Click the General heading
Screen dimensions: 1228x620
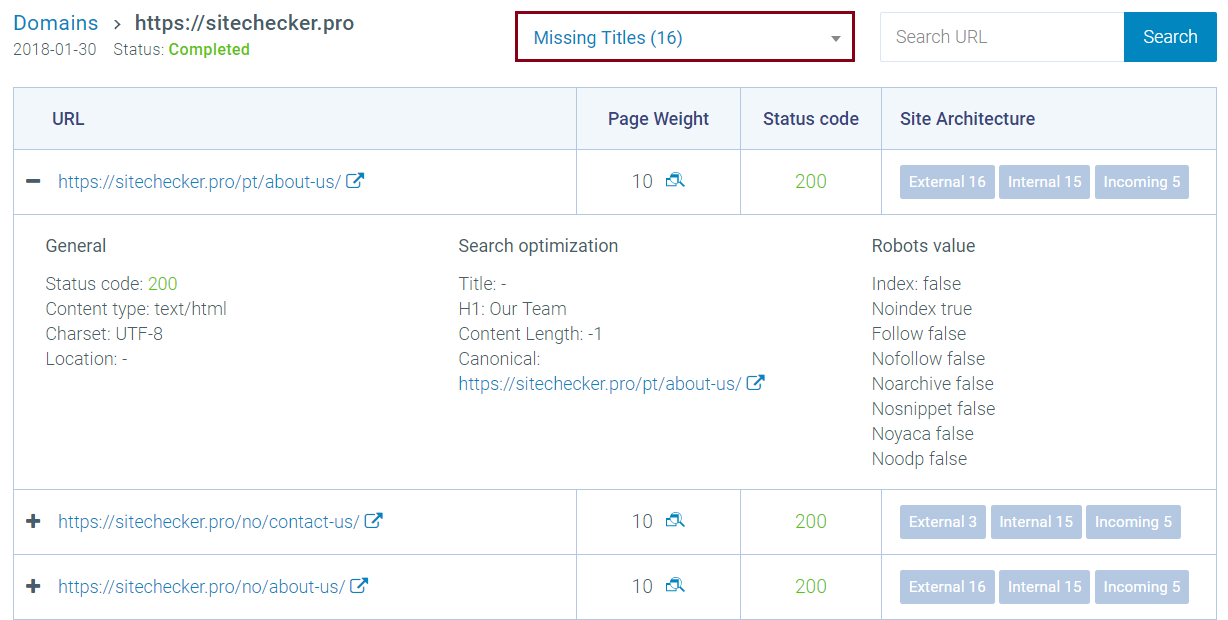click(76, 246)
